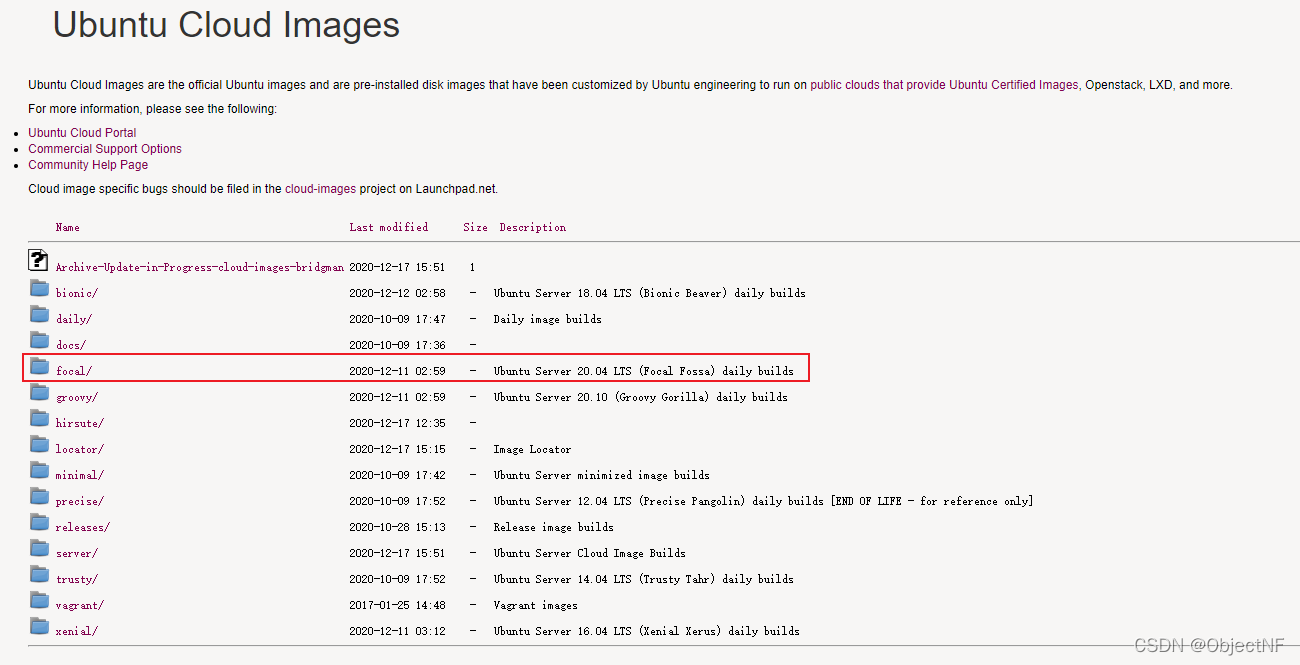Viewport: 1300px width, 665px height.
Task: Open the hirsute/ directory link
Action: point(80,423)
